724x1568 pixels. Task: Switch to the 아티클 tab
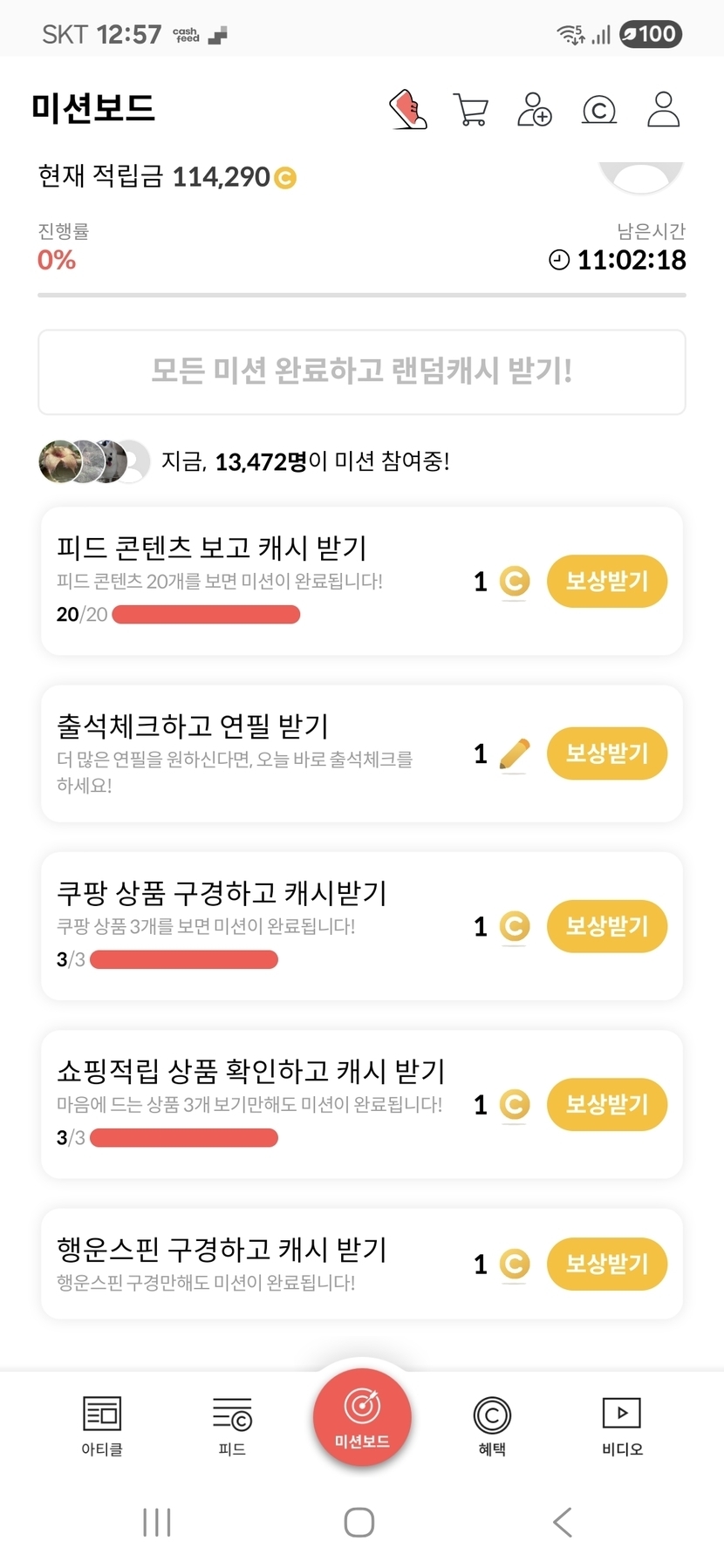[x=102, y=1424]
